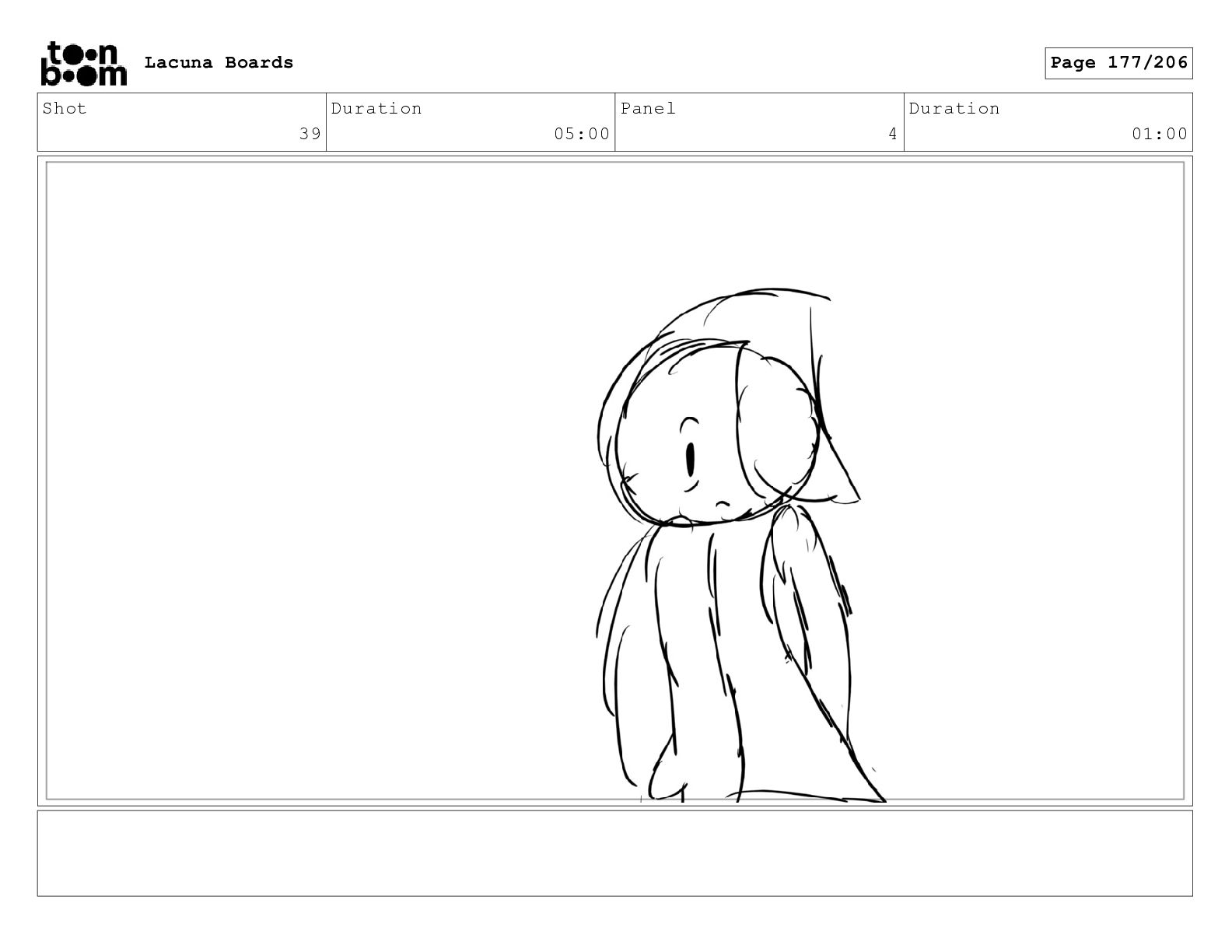The image size is (1232, 952).
Task: Select the shot number "39"
Action: click(310, 134)
